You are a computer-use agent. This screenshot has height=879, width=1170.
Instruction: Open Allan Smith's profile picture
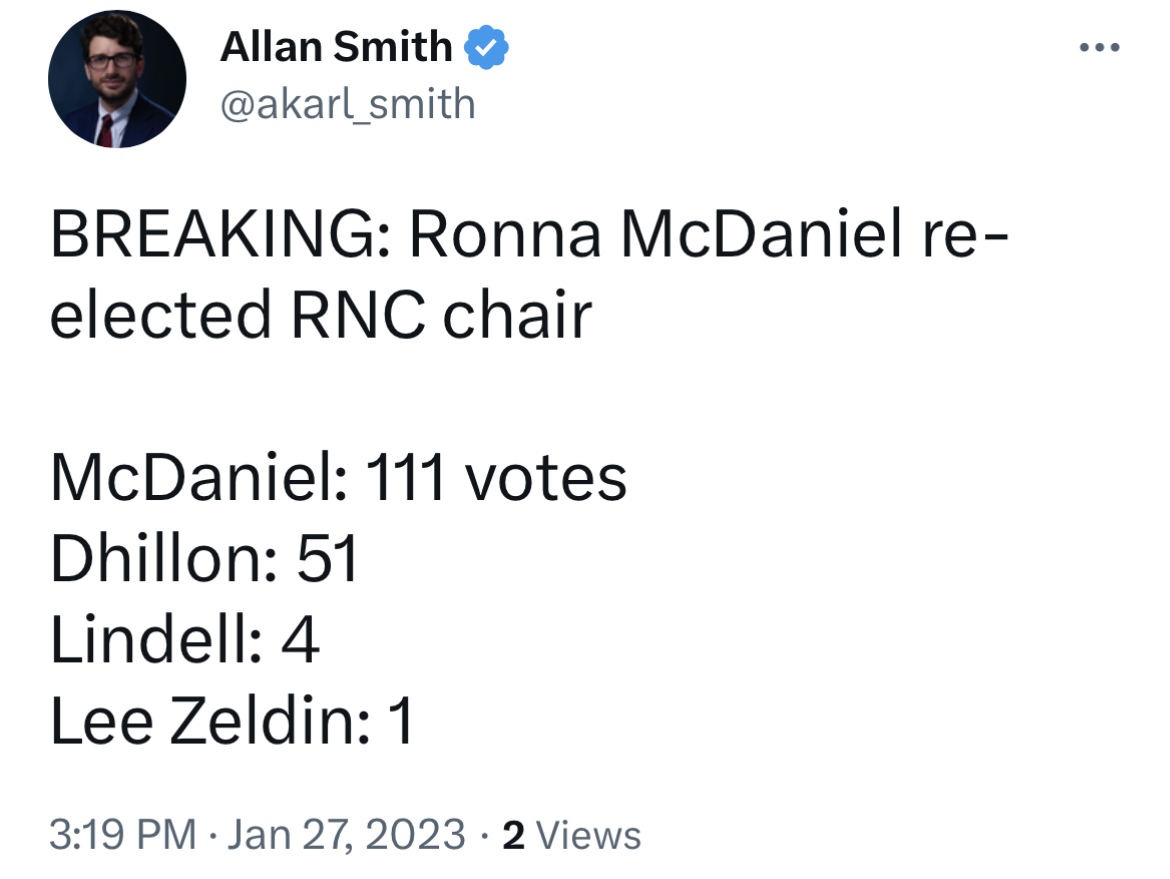point(117,78)
